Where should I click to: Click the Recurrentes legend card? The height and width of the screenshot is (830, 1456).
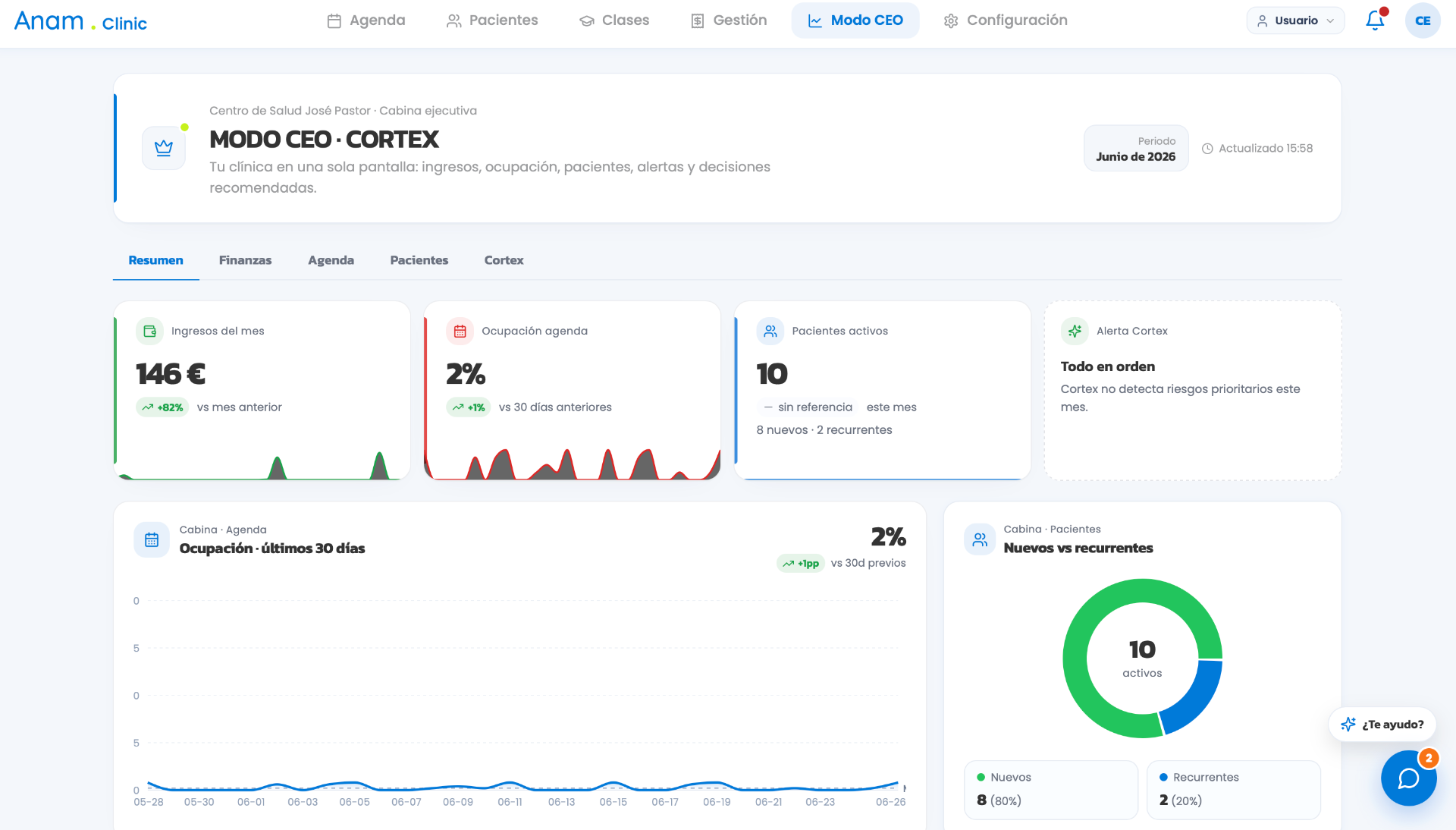(1233, 789)
